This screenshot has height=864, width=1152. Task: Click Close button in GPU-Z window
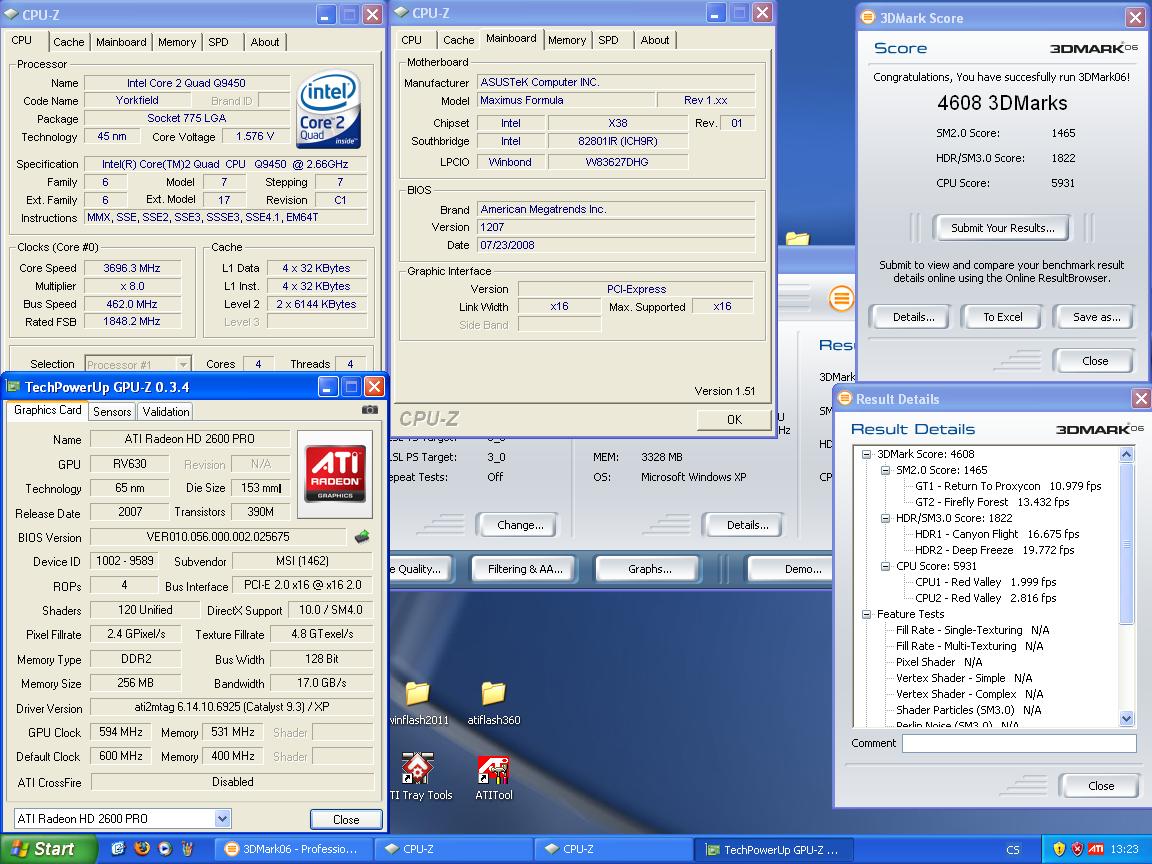pos(346,819)
